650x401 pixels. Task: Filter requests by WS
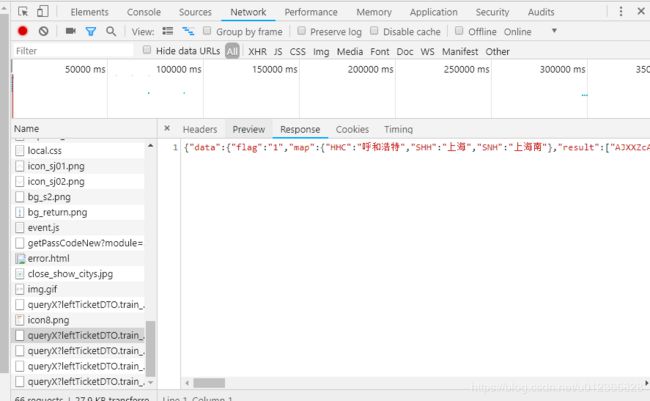coord(427,51)
